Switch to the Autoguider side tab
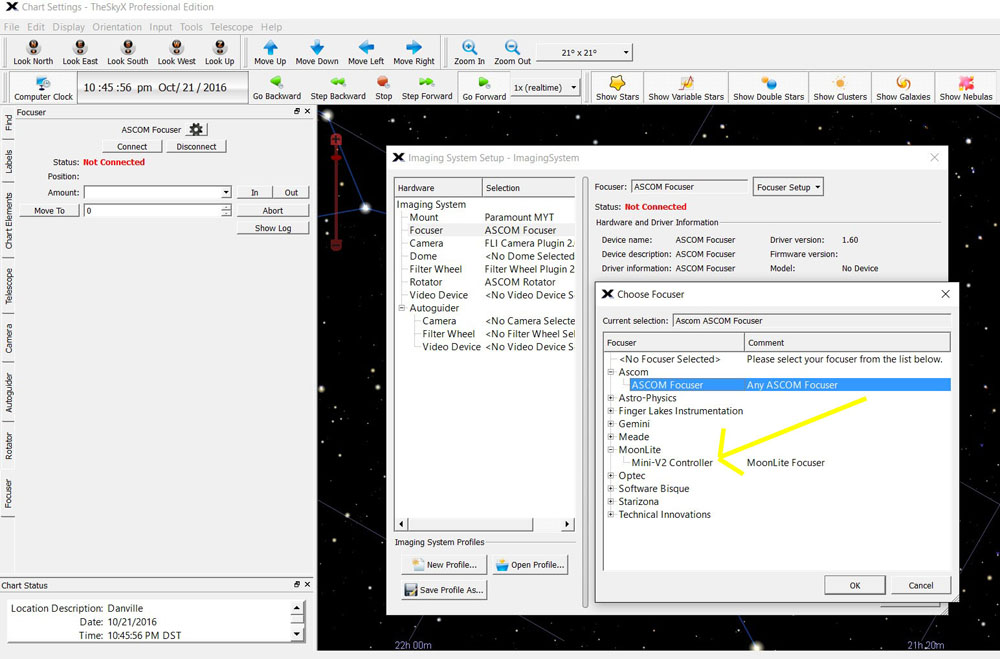 pos(8,393)
